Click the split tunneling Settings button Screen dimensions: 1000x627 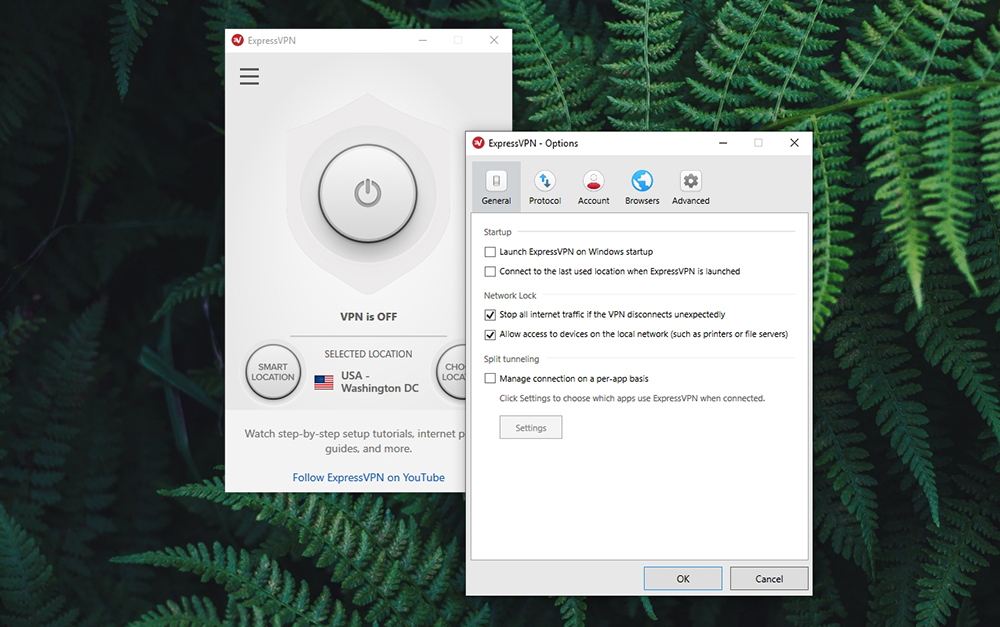click(531, 427)
